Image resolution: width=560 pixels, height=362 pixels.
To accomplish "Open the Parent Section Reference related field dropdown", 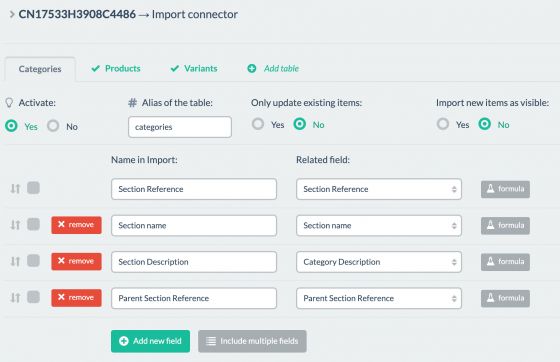I will click(379, 298).
